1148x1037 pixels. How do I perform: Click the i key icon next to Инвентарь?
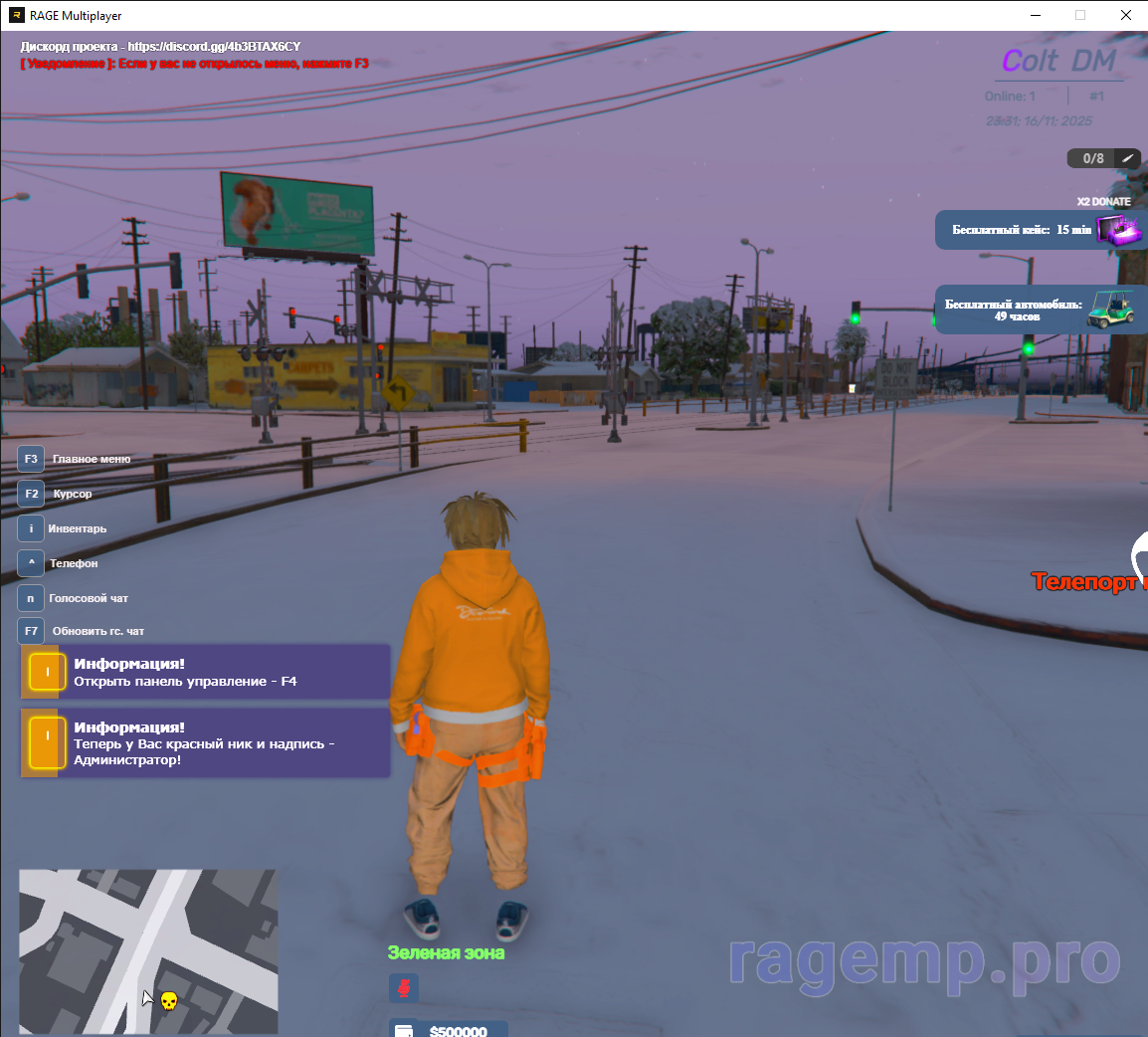30,528
